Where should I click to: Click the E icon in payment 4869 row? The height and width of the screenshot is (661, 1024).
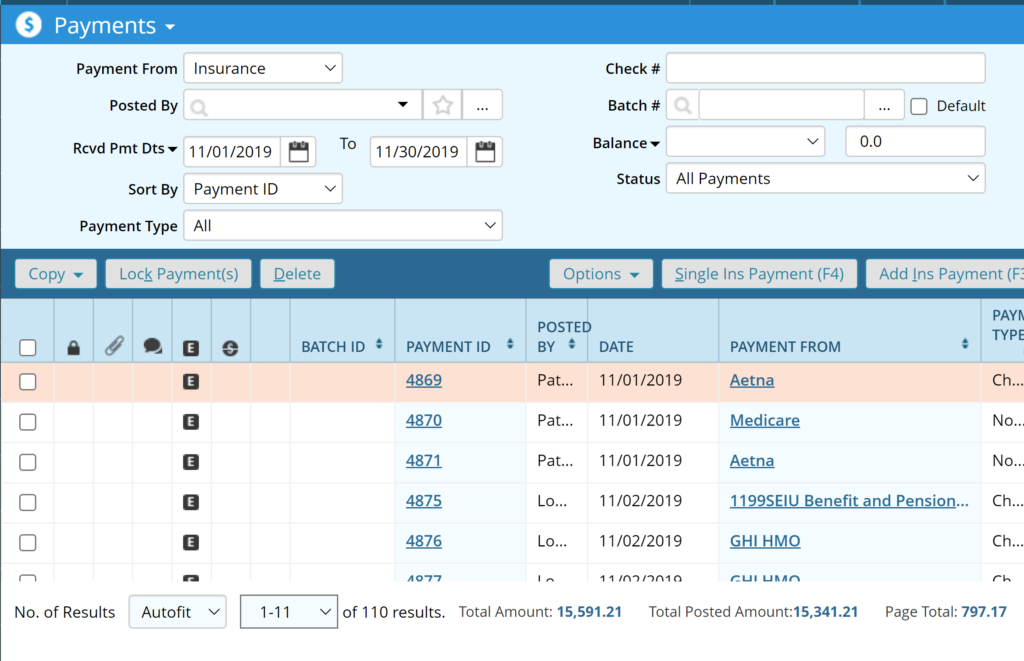point(191,381)
